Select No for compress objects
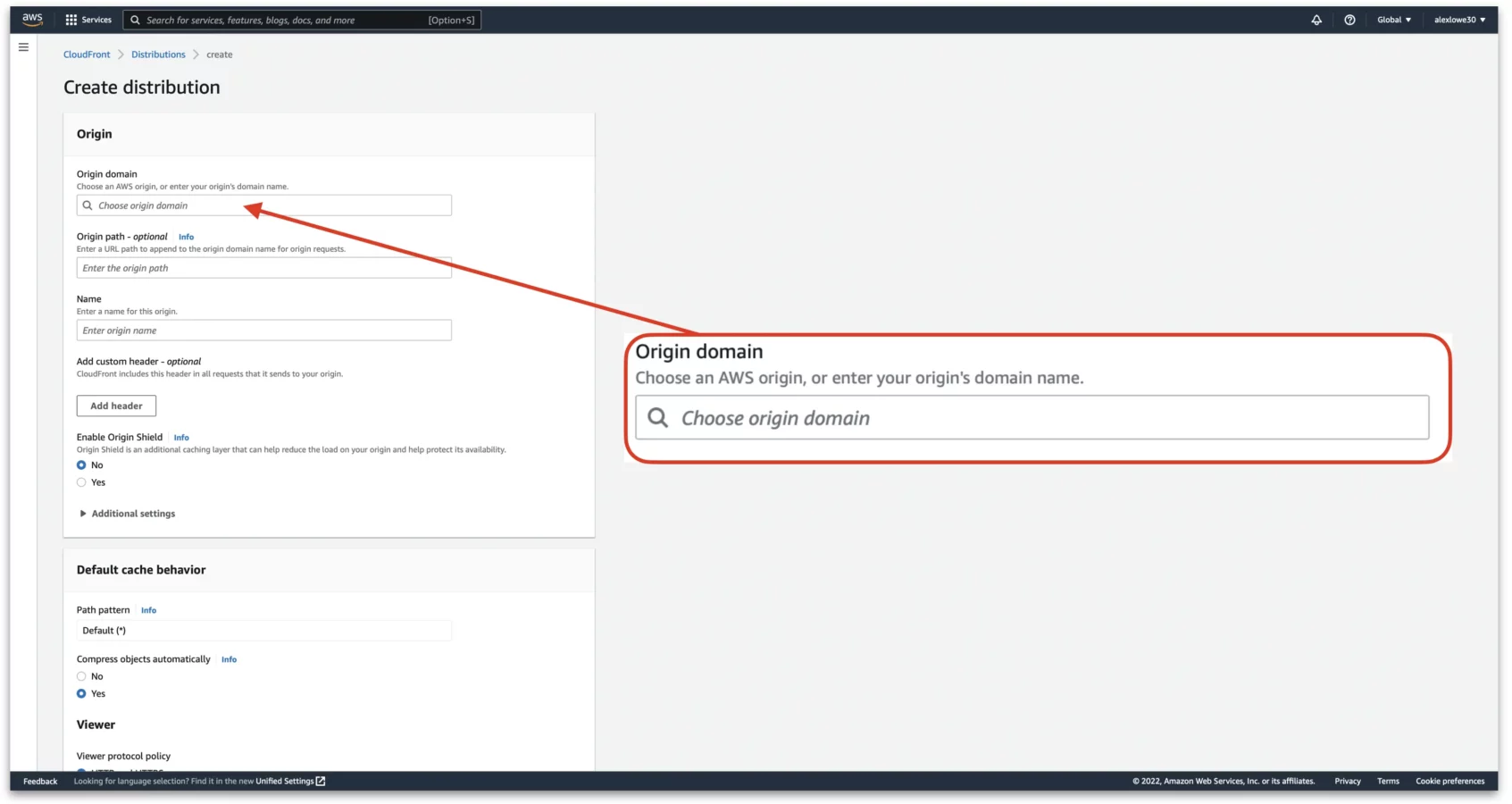This screenshot has height=804, width=1512. tap(81, 676)
